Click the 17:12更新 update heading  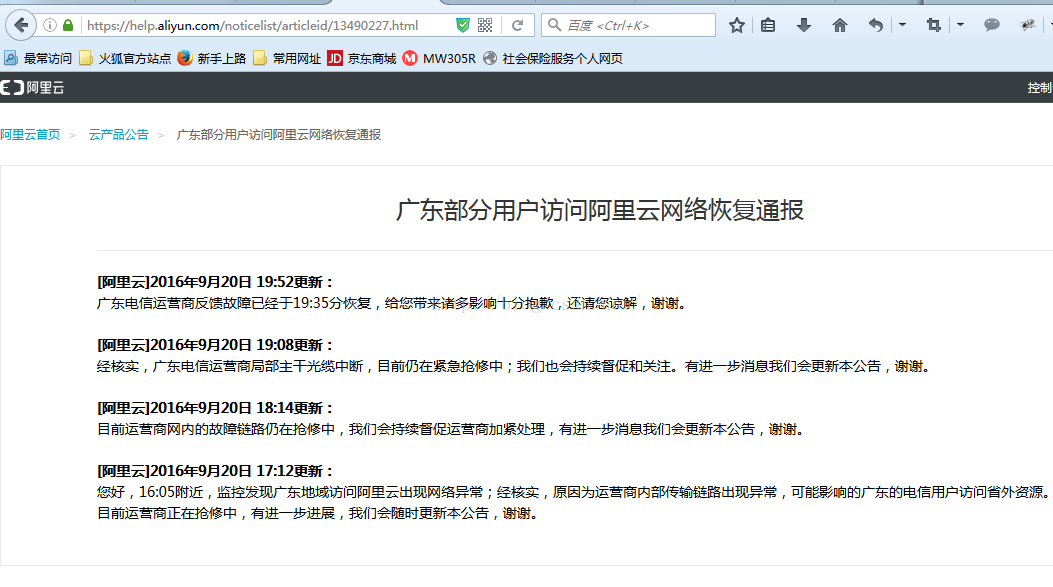(215, 471)
